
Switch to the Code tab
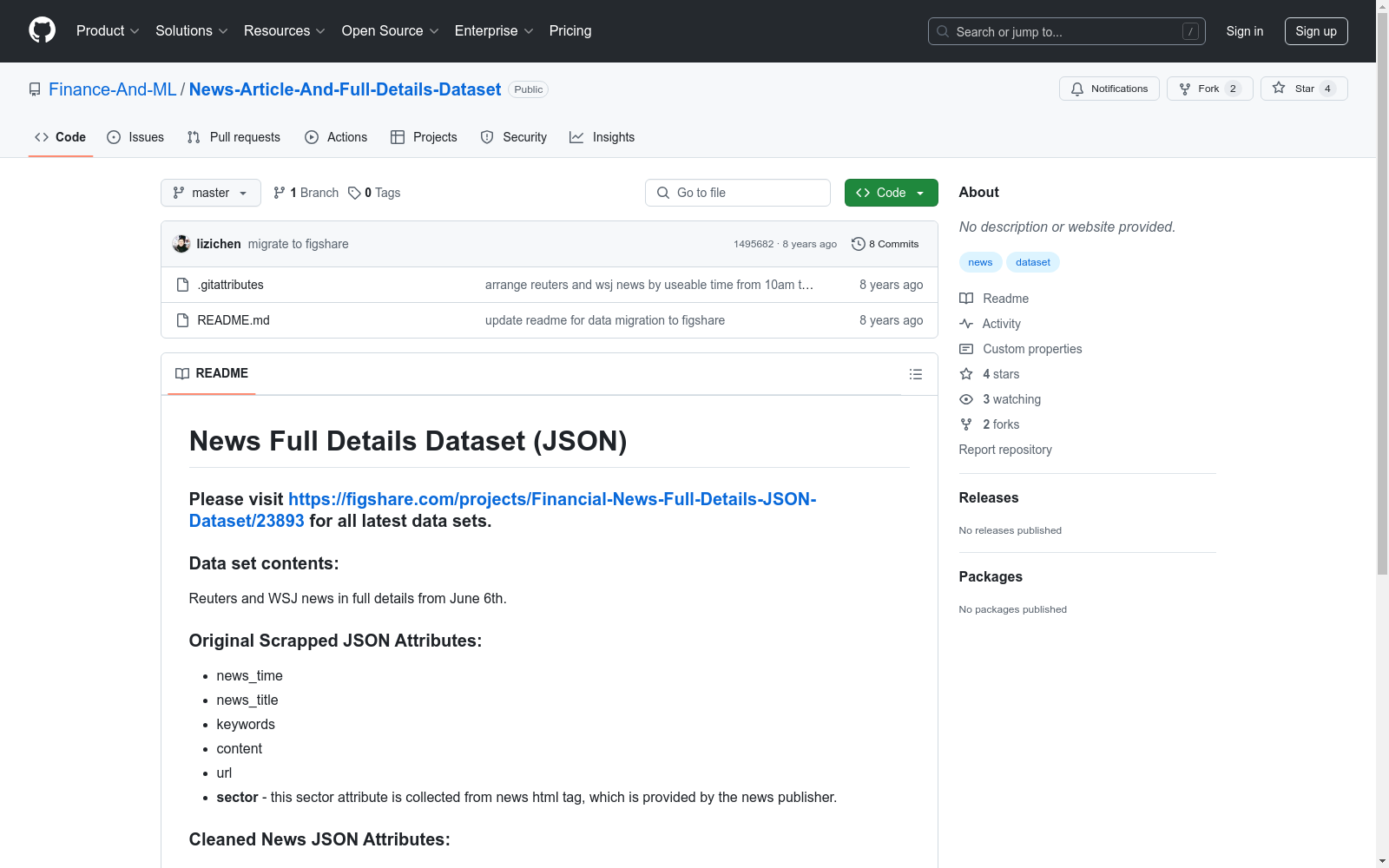coord(61,137)
